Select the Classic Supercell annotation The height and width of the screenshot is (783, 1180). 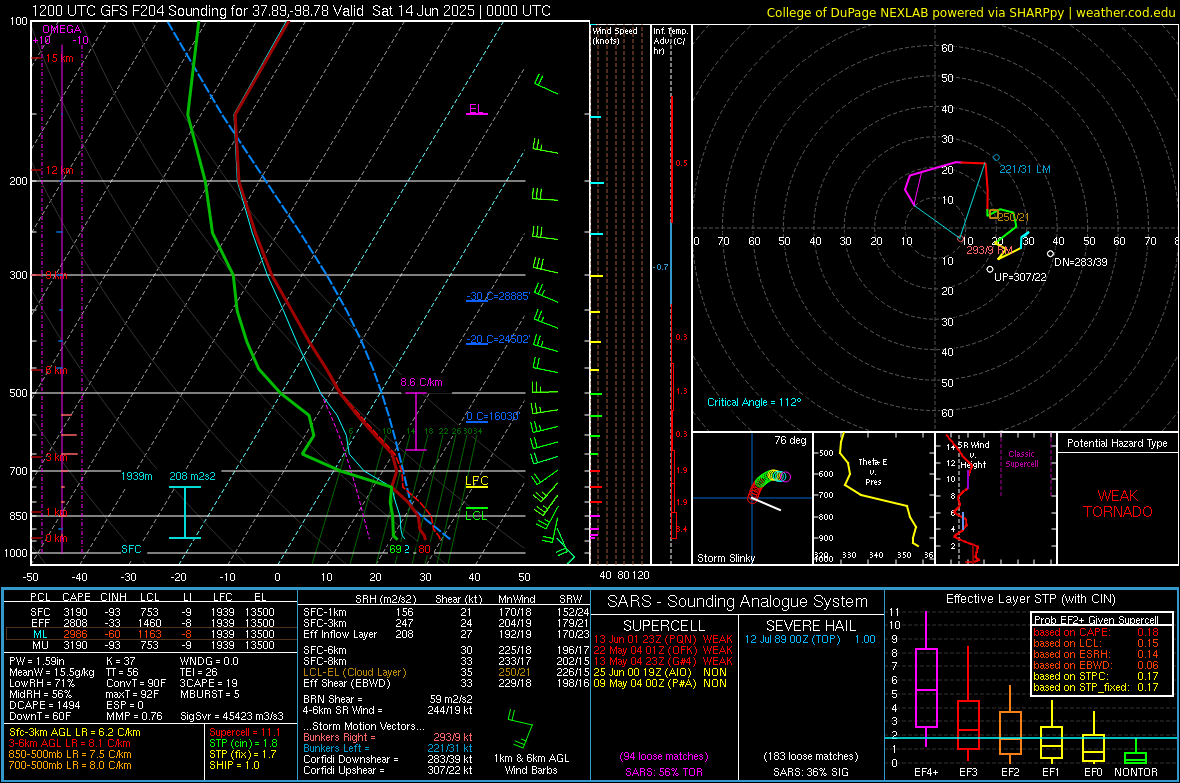tap(1021, 459)
